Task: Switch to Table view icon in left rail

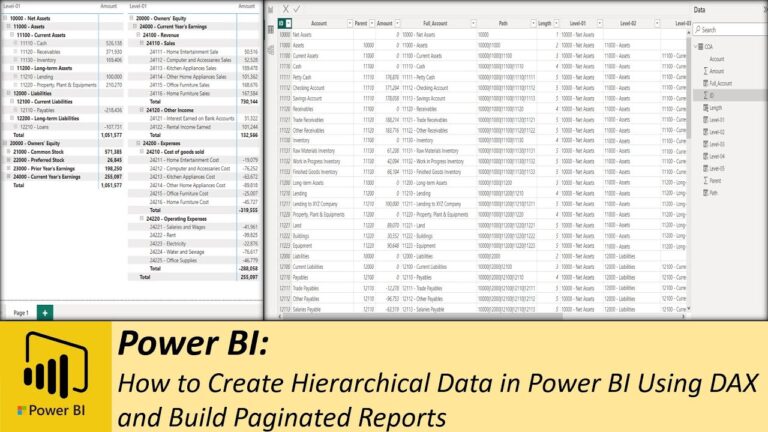Action: pyautogui.click(x=270, y=29)
